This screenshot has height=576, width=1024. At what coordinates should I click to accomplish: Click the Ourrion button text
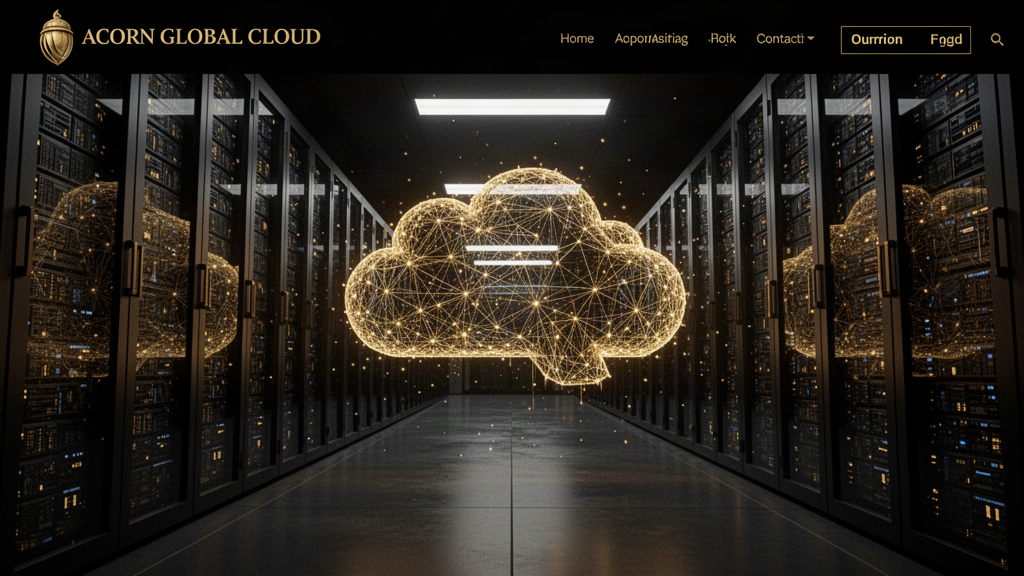point(876,40)
